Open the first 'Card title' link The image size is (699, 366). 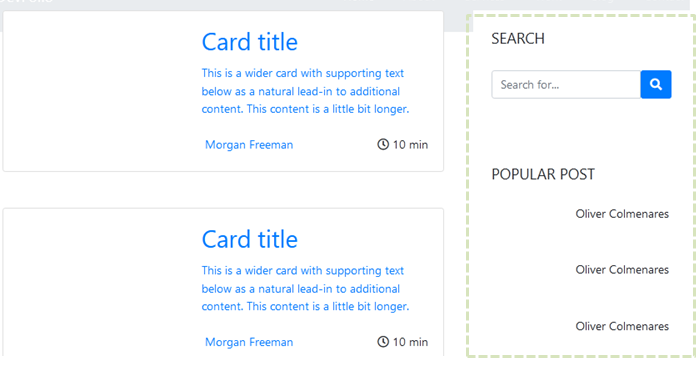click(x=250, y=42)
